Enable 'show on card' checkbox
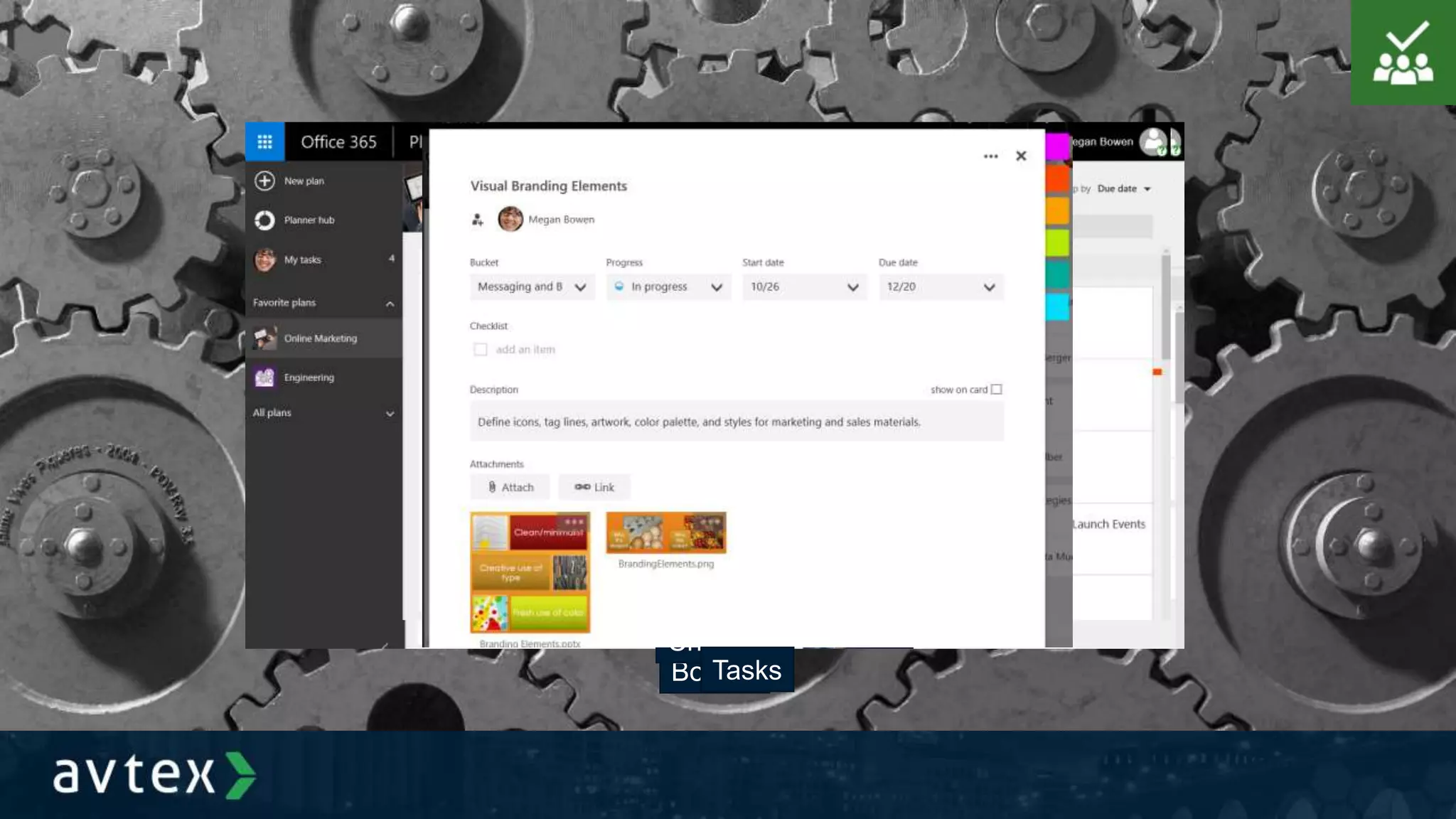The image size is (1456, 819). (x=996, y=390)
